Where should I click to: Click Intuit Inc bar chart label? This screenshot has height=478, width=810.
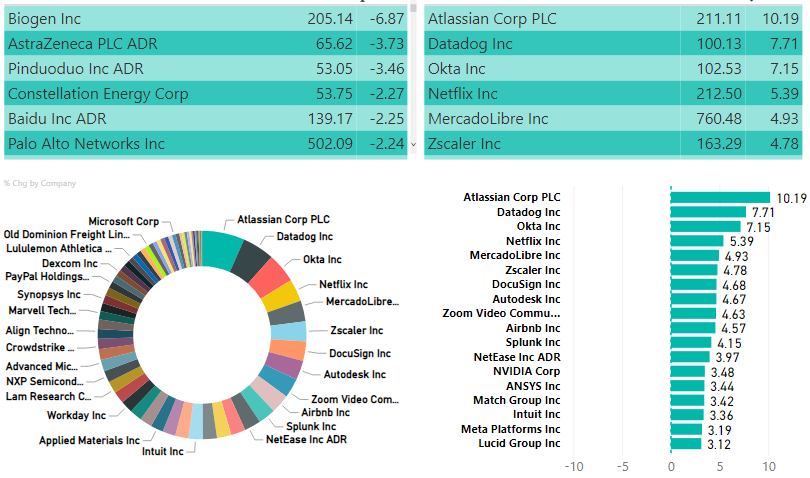click(x=536, y=414)
